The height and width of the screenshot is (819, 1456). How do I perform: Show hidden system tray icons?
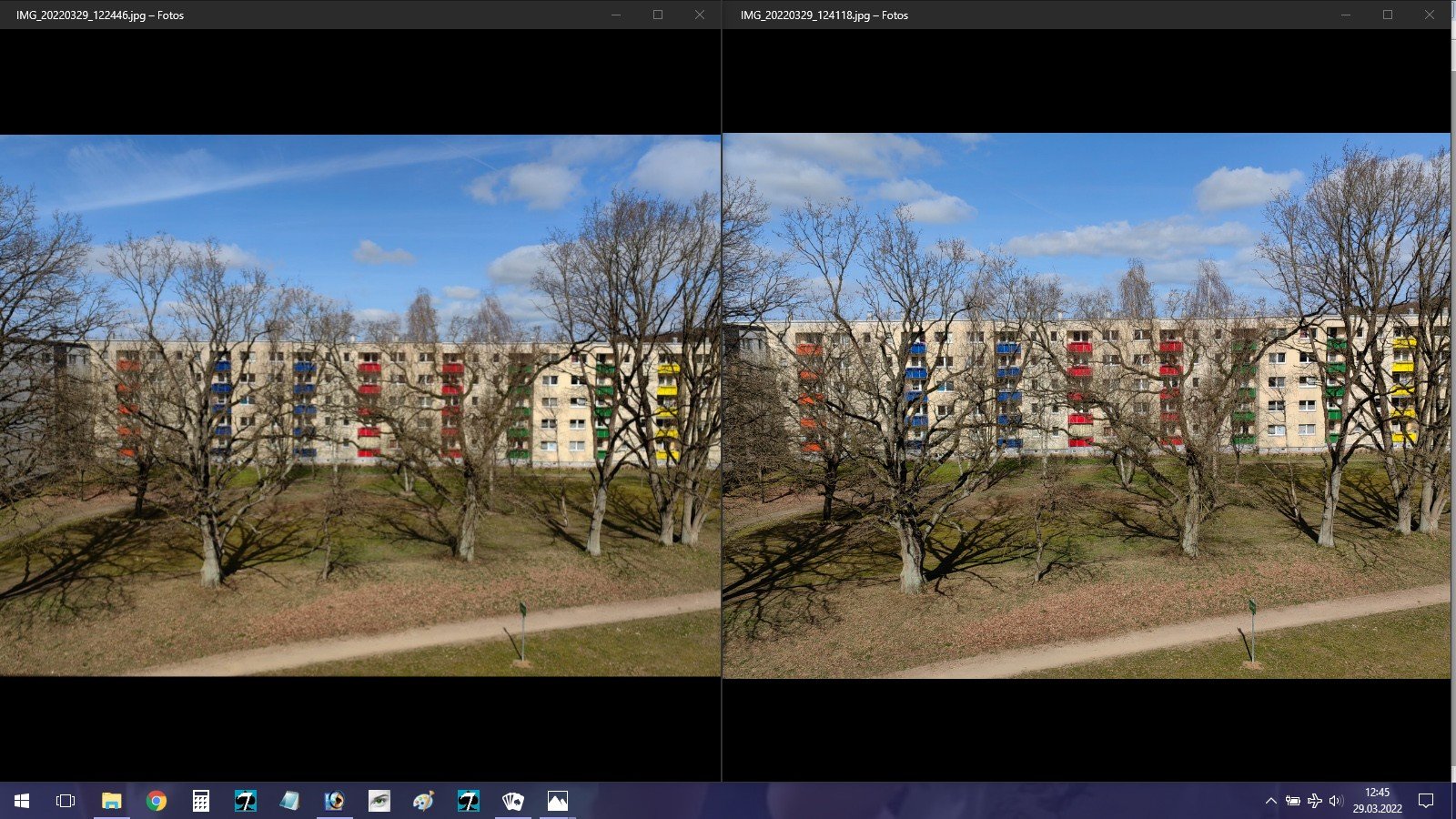coord(1270,801)
